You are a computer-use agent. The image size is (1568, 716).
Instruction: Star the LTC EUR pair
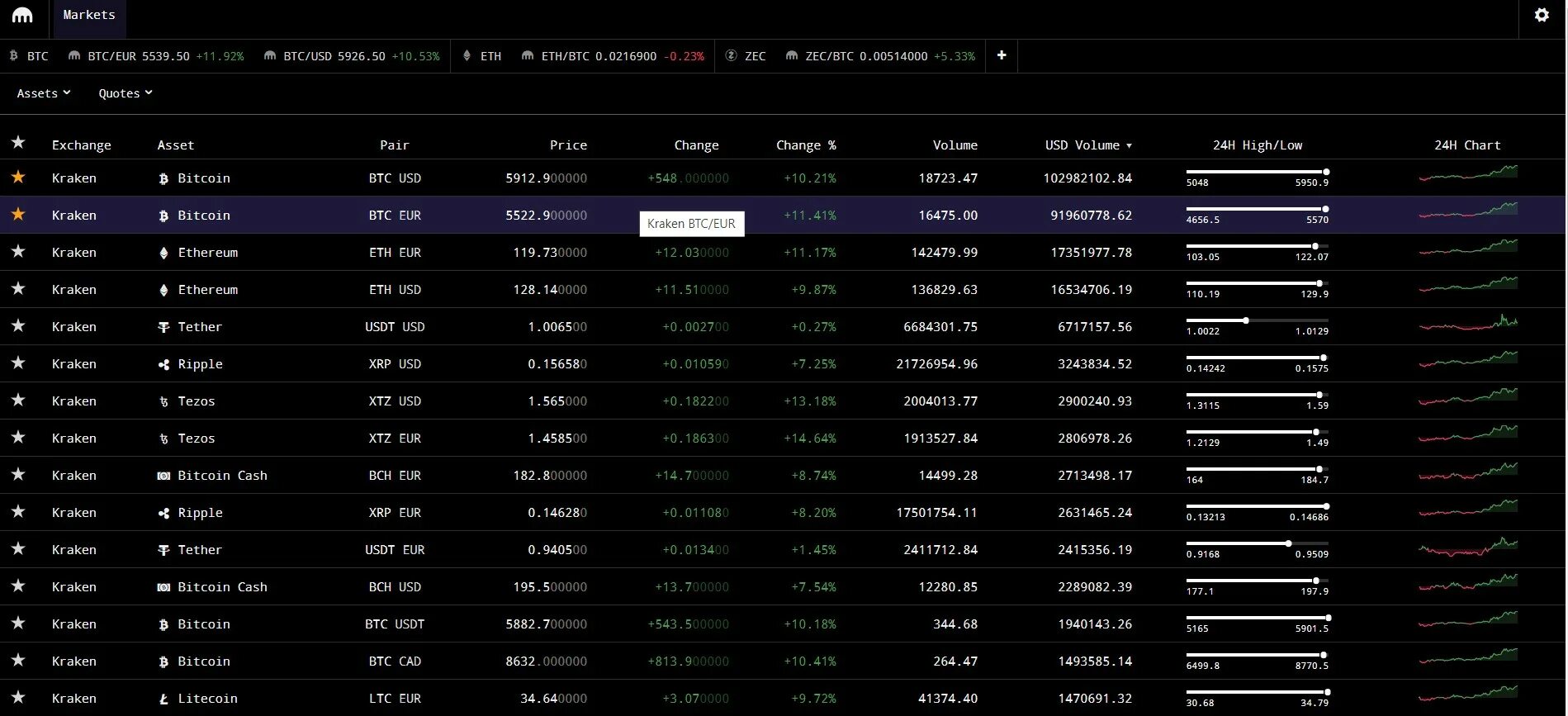pyautogui.click(x=18, y=697)
